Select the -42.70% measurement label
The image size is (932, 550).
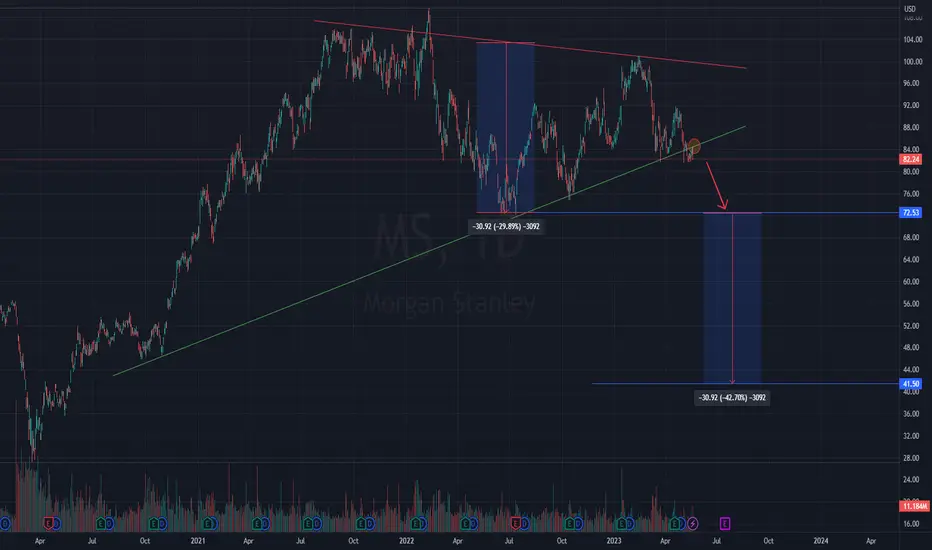pyautogui.click(x=732, y=398)
